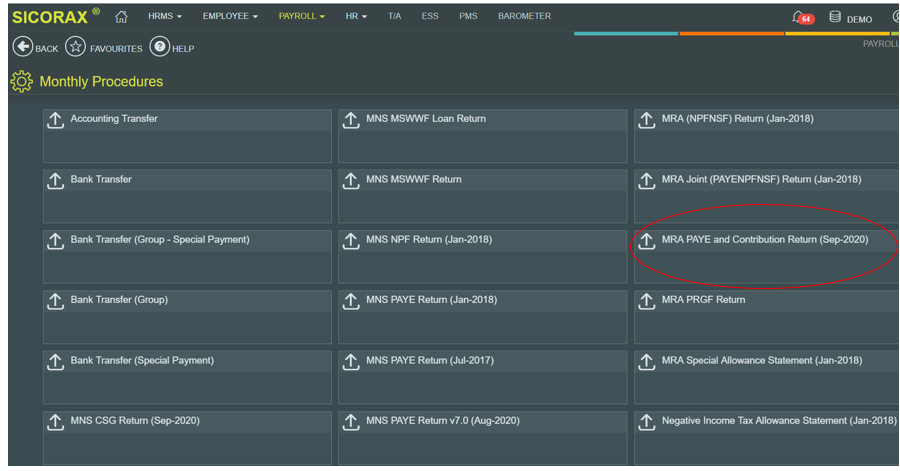Click upload icon for MNS NPF Return
The image size is (900, 471).
click(351, 241)
